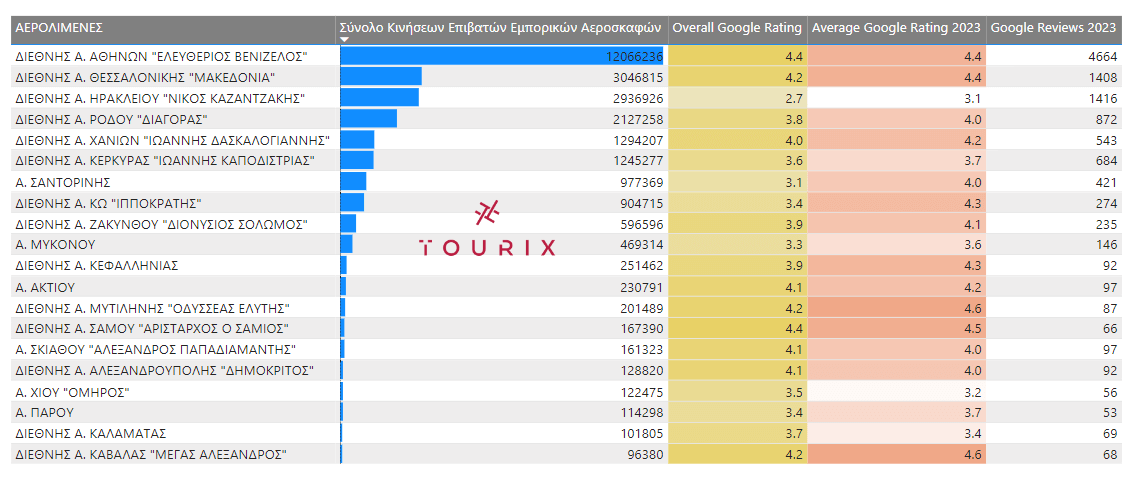The height and width of the screenshot is (486, 1137).
Task: Click the blue data bar for Thessaloniki "ΜΑΚΕΔΟΝΙΑ"
Action: click(x=381, y=77)
